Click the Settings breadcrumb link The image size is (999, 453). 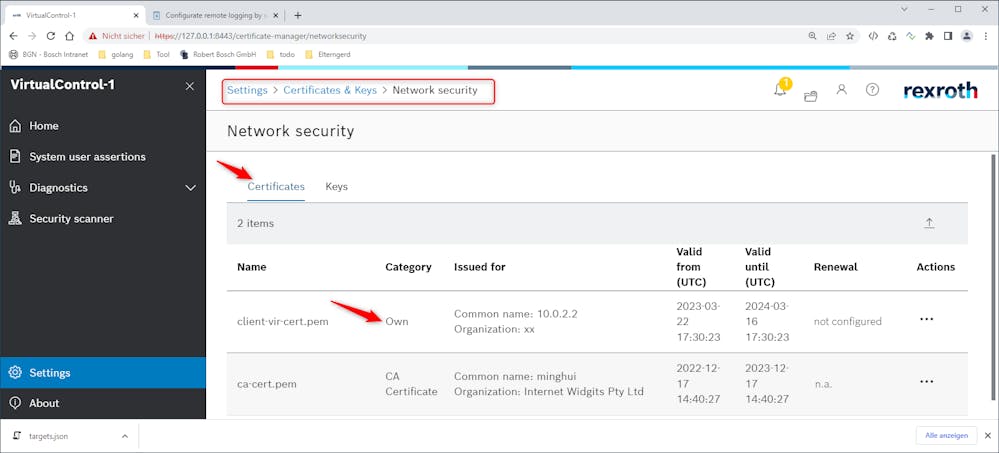coord(247,90)
